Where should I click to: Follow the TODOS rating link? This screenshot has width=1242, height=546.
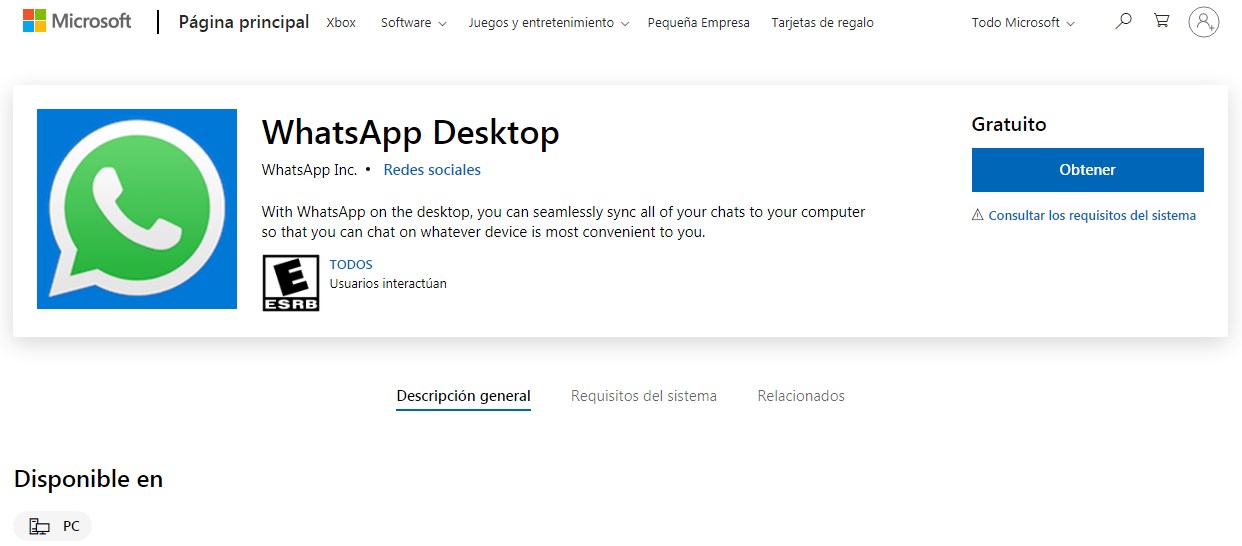(x=351, y=265)
